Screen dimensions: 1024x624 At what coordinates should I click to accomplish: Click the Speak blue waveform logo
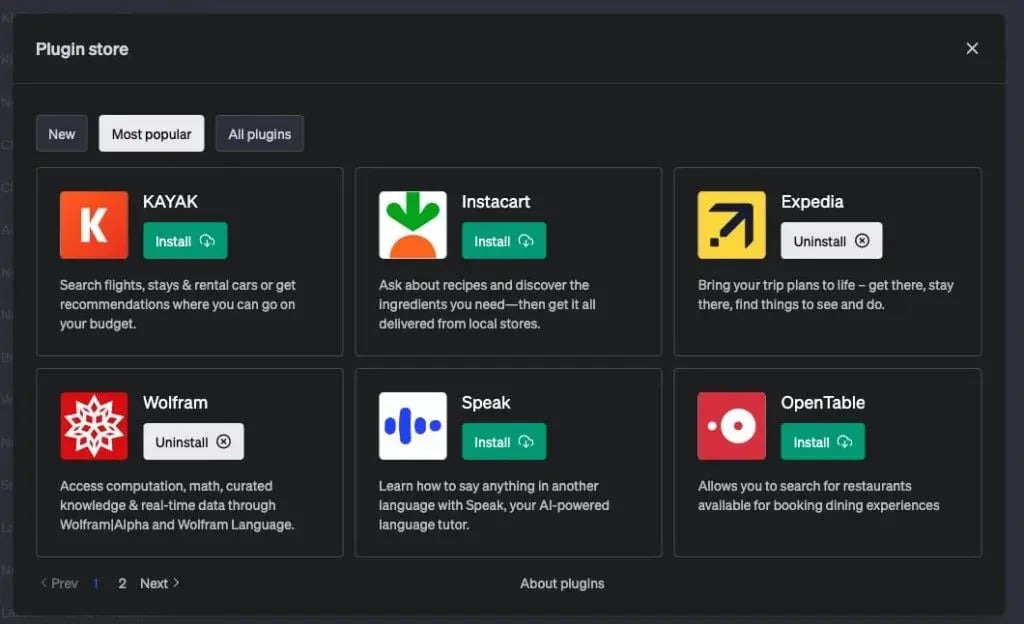(x=412, y=426)
